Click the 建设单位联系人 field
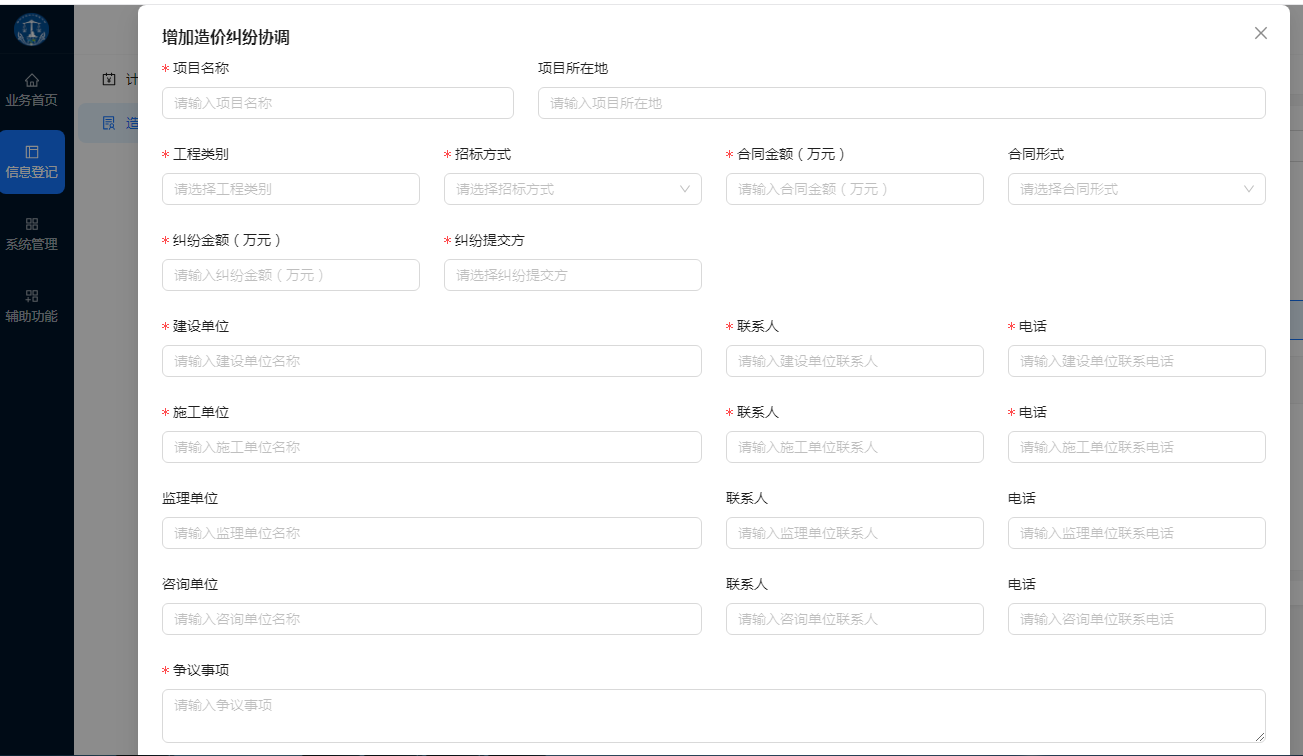Image resolution: width=1303 pixels, height=756 pixels. 855,361
